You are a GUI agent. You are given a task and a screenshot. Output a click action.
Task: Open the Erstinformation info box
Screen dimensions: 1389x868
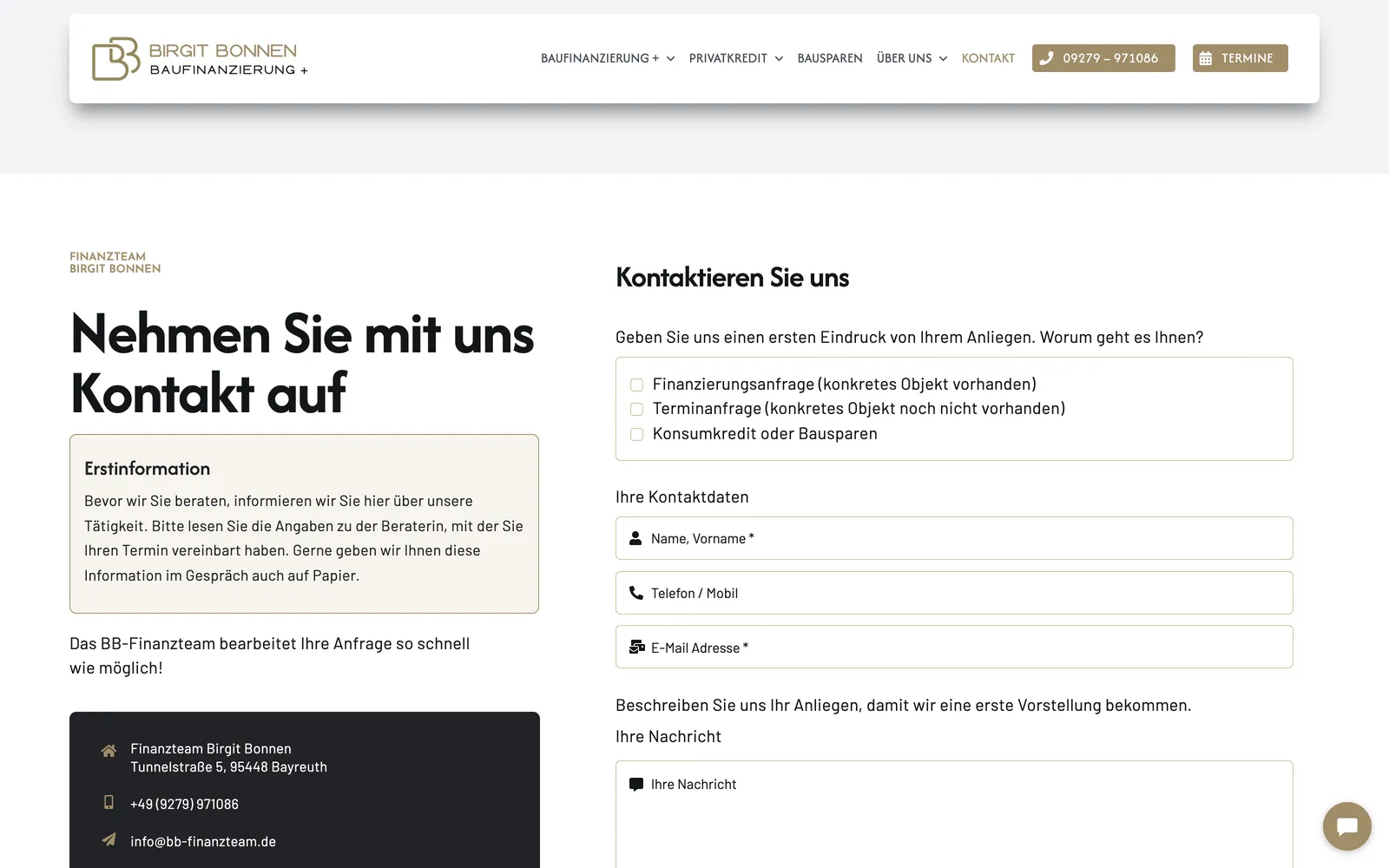pyautogui.click(x=304, y=523)
